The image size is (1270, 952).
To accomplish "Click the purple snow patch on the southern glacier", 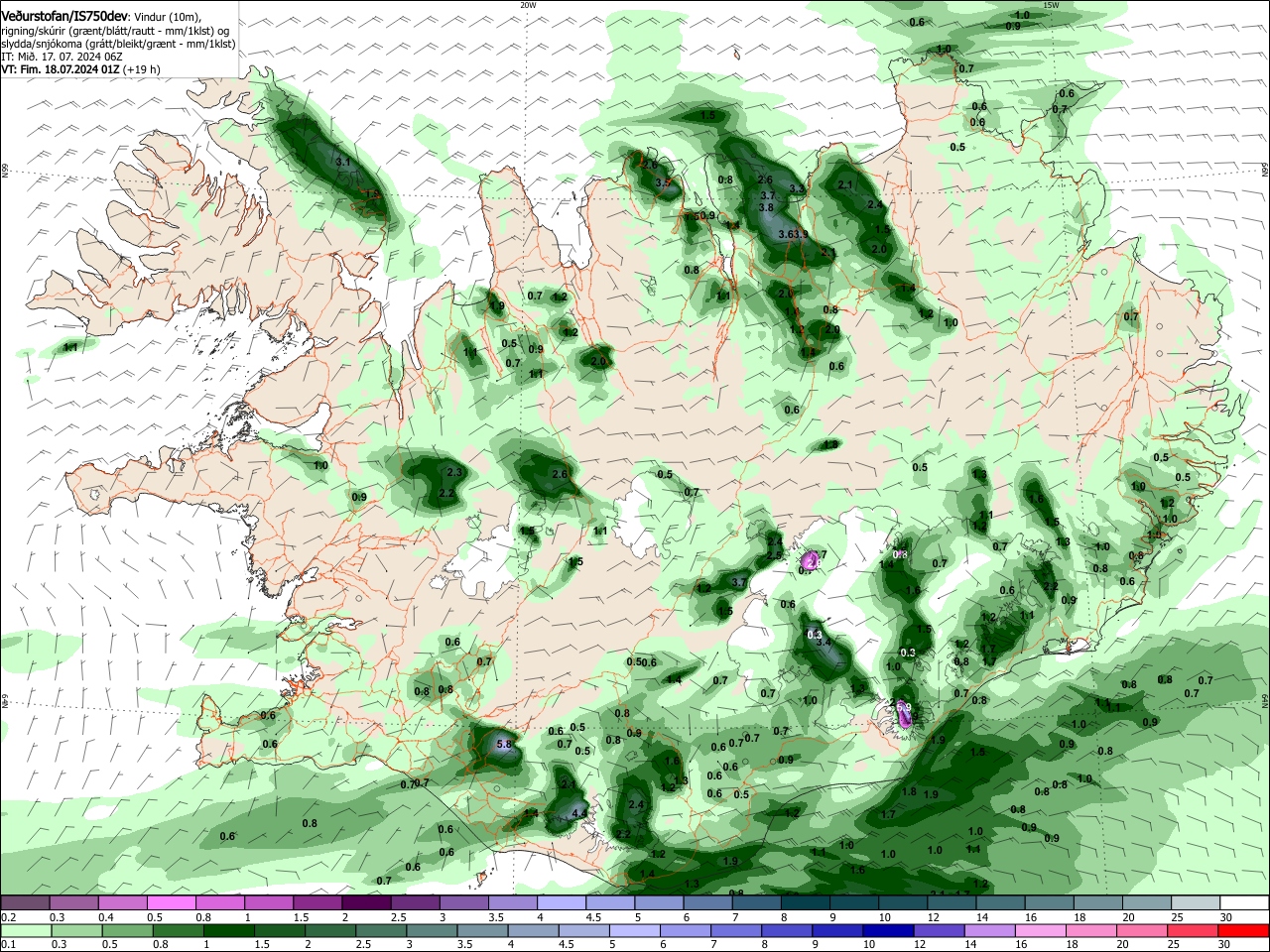I will pos(905,712).
